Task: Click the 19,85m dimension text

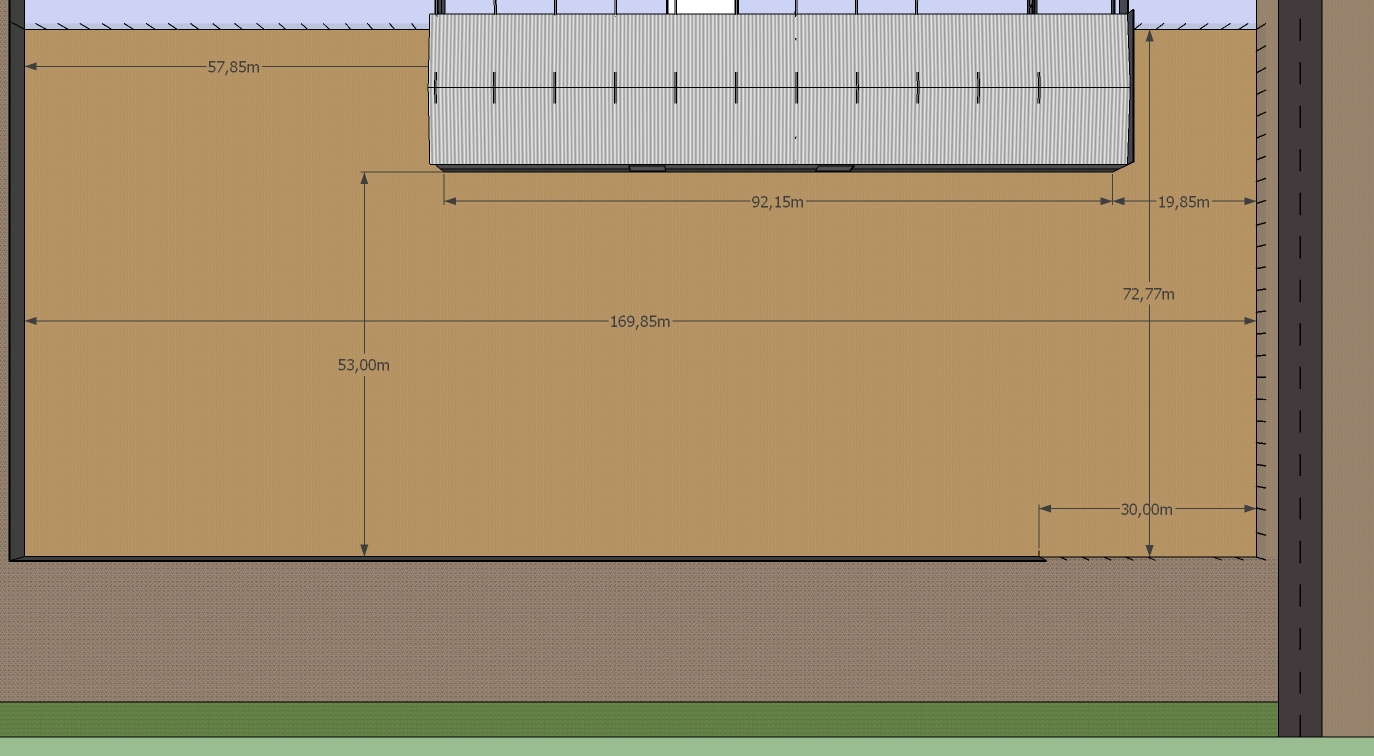Action: point(1183,202)
